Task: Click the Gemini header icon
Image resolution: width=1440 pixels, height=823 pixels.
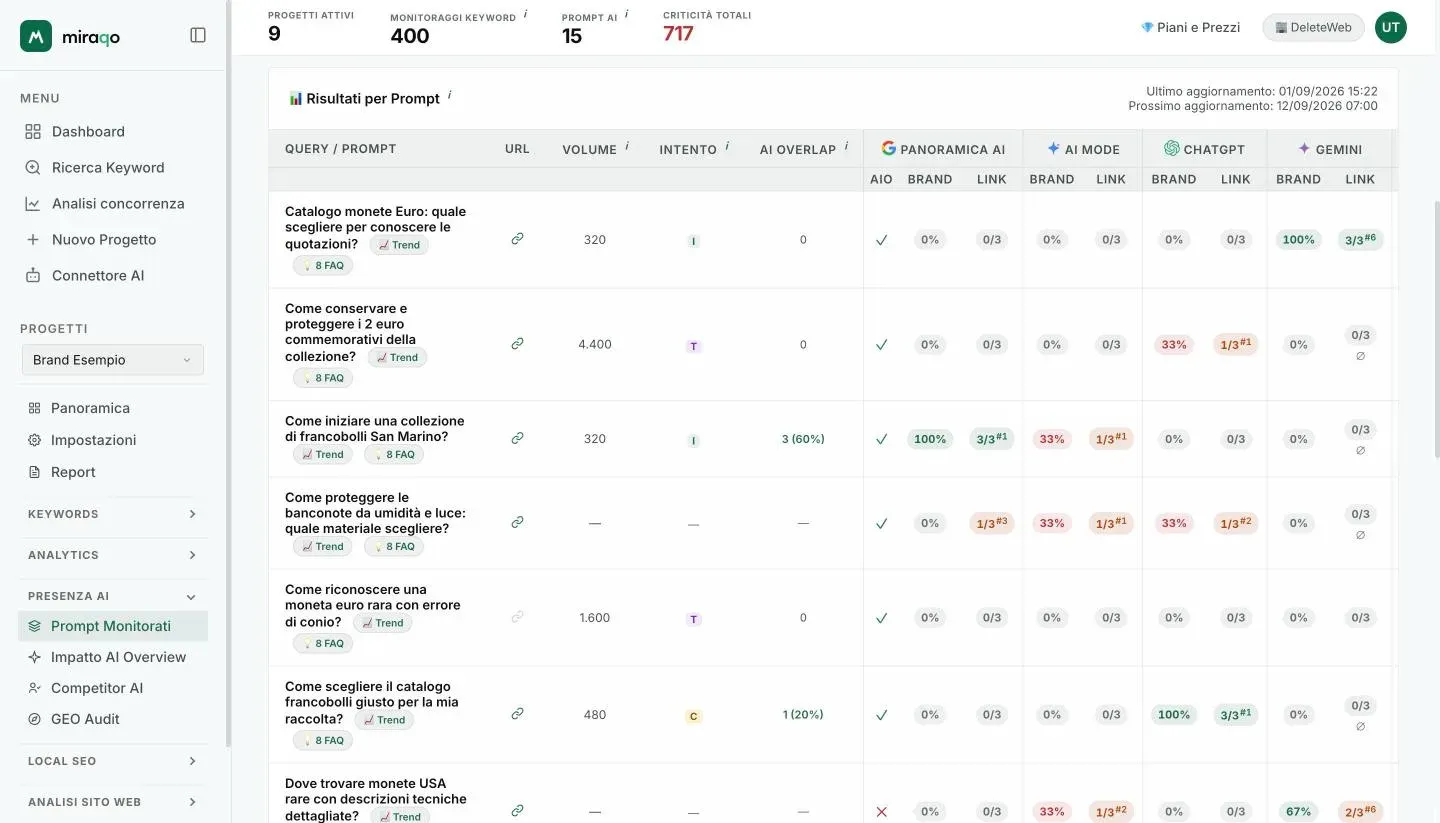Action: [1304, 148]
